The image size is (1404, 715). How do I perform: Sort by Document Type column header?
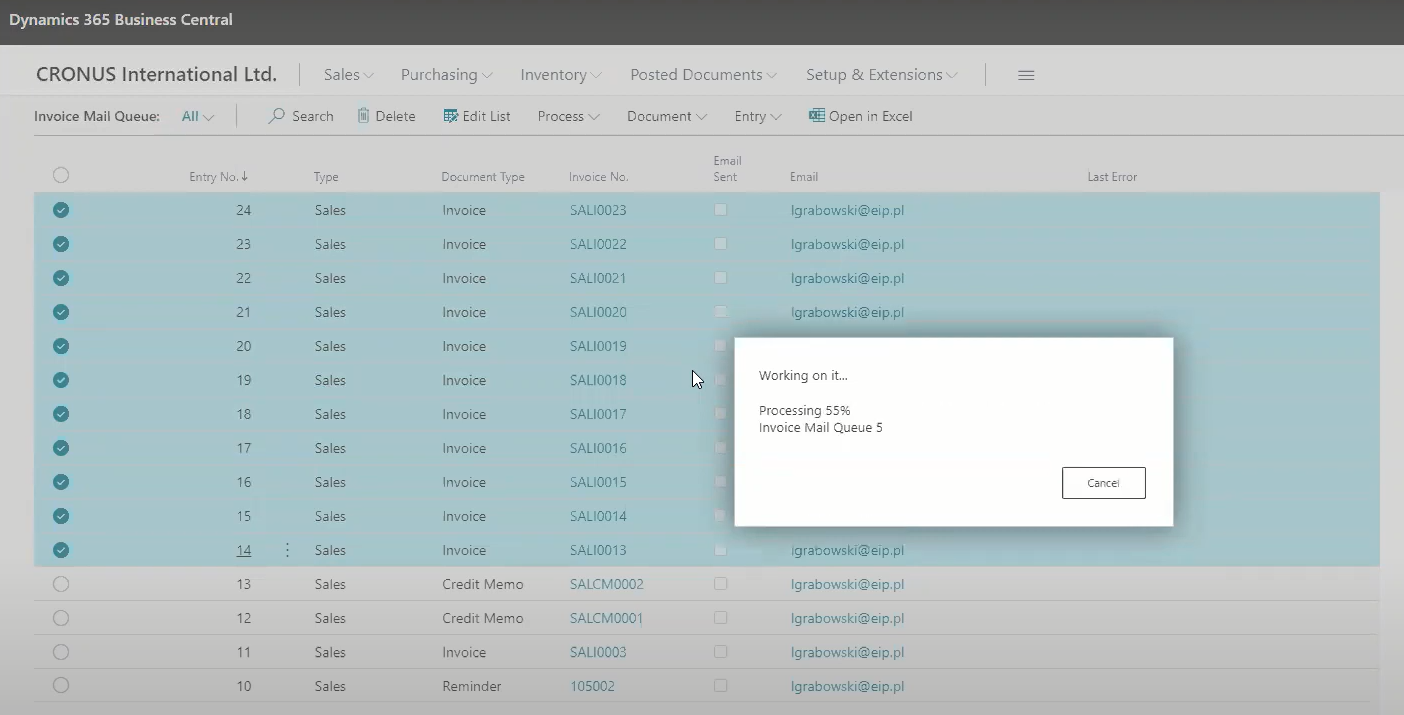tap(483, 177)
